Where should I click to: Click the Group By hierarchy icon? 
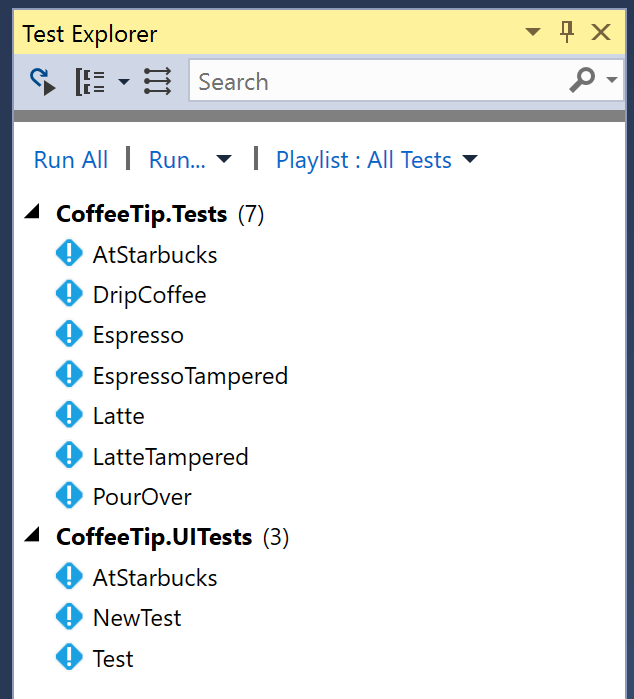90,82
